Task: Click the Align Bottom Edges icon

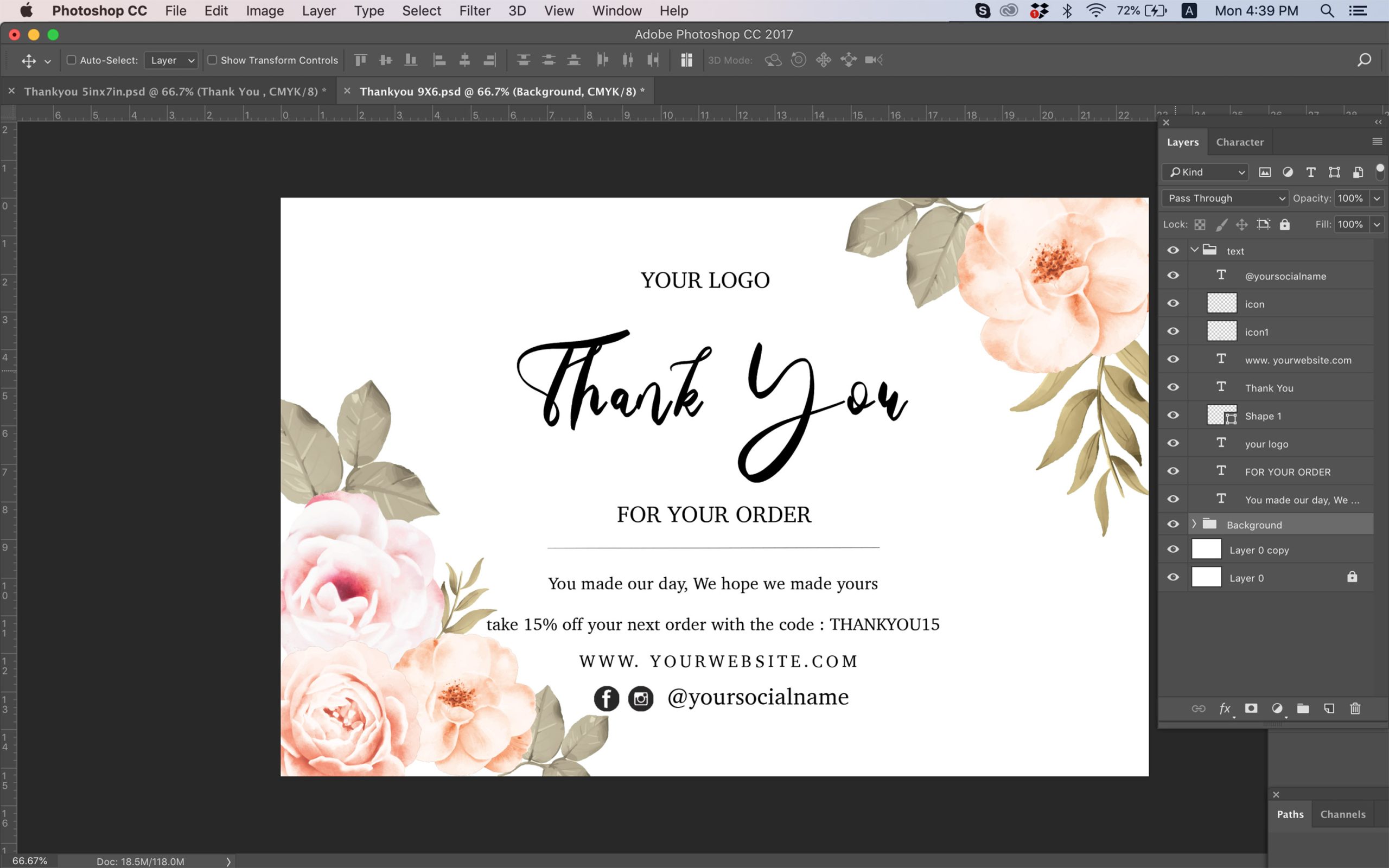Action: click(411, 60)
